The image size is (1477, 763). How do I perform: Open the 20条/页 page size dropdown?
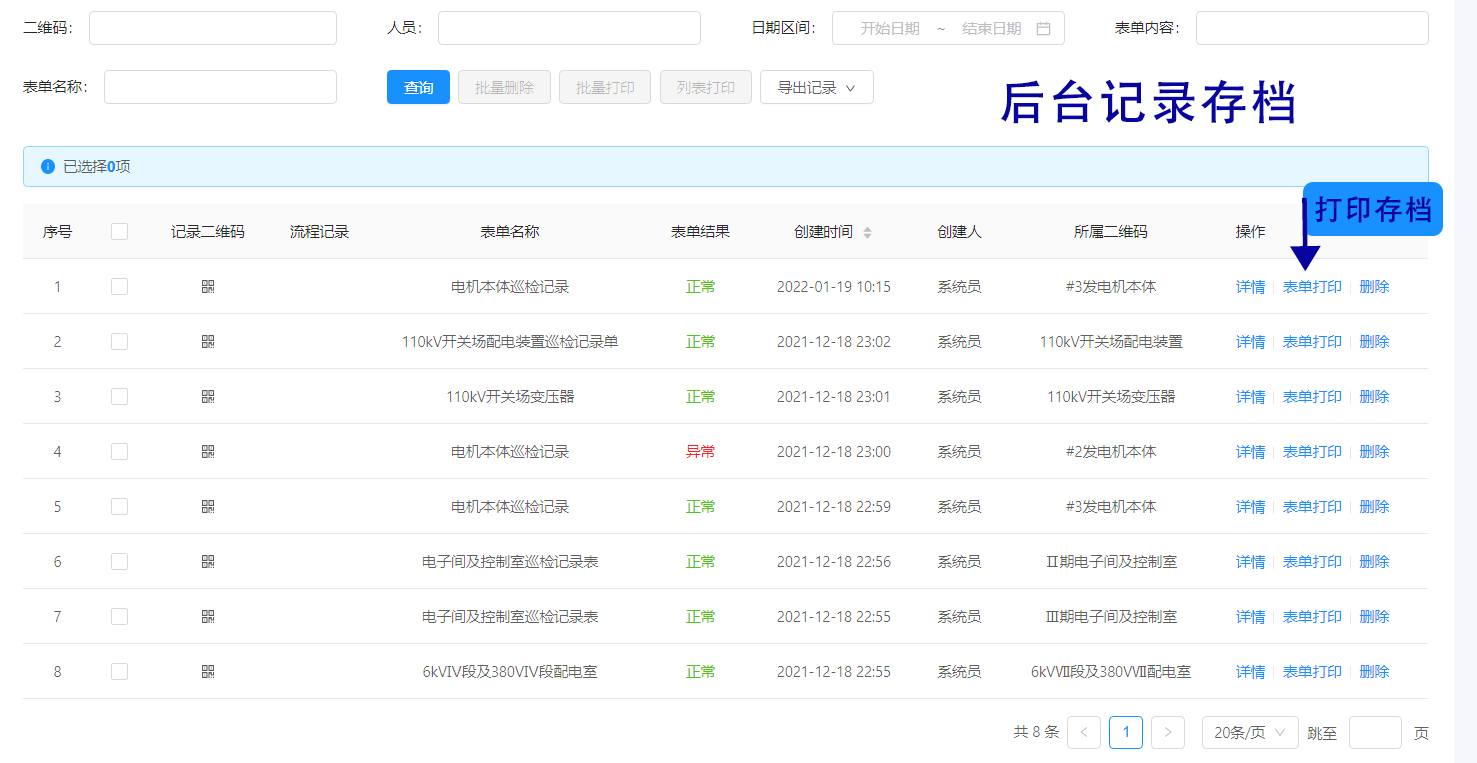coord(1249,733)
